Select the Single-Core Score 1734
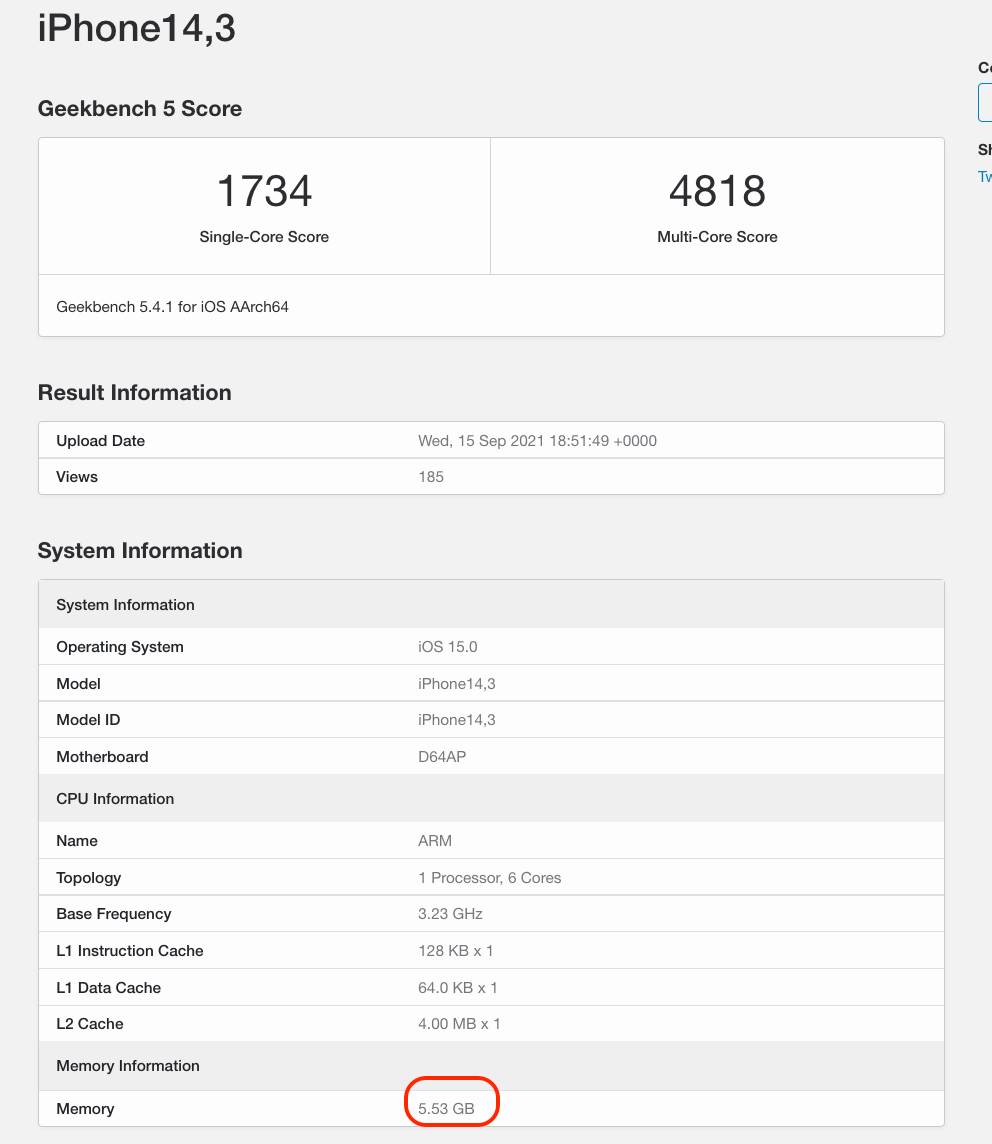The height and width of the screenshot is (1144, 992). (264, 192)
